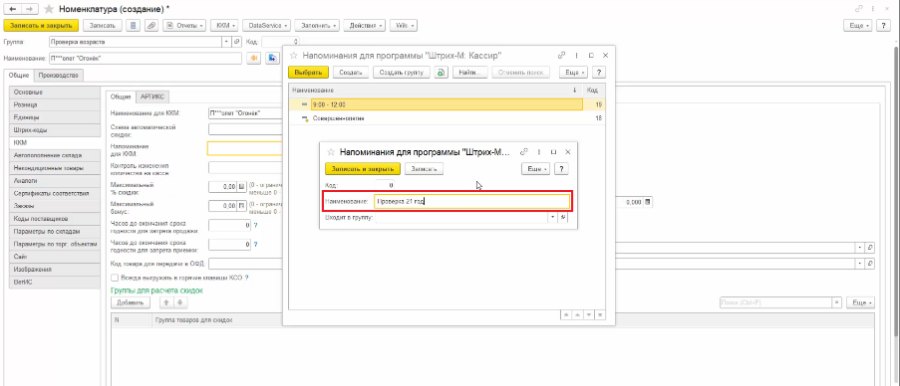Click Записать in reminder creation dialog
900x386 pixels.
(x=424, y=169)
